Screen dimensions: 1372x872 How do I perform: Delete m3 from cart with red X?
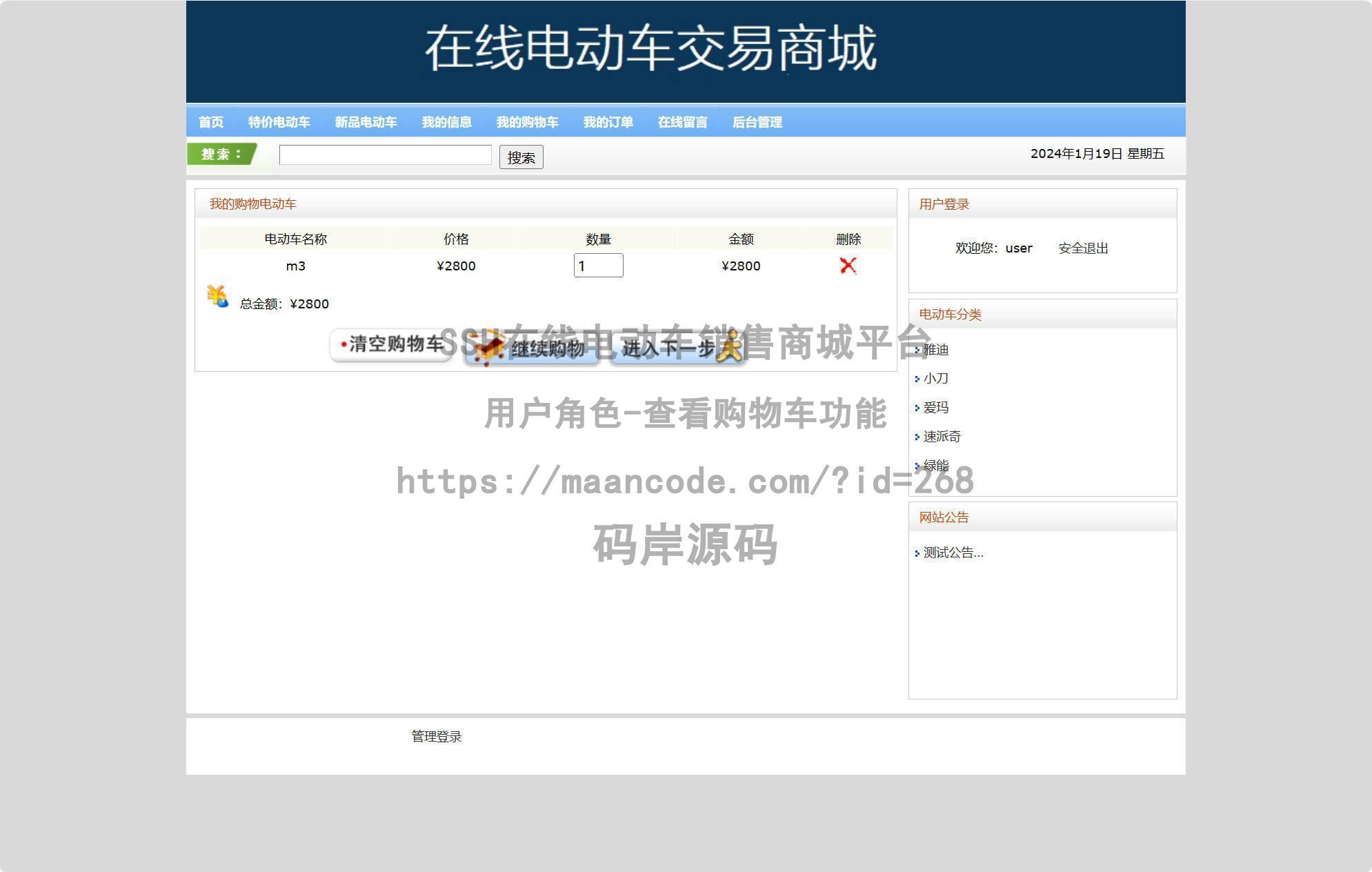point(848,266)
